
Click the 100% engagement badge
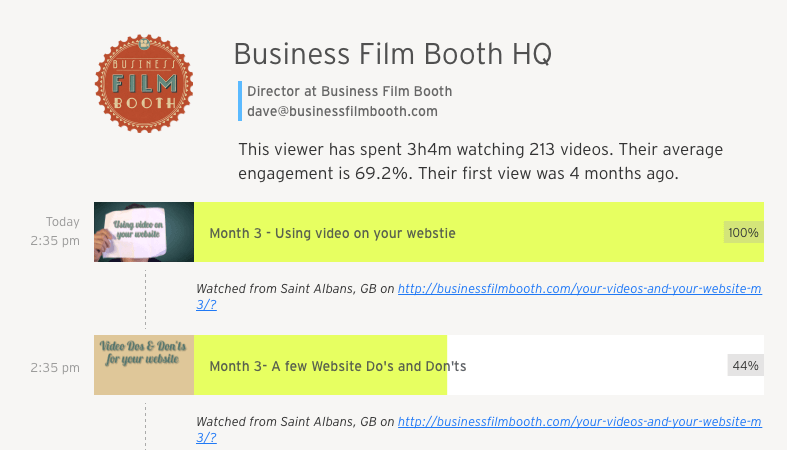743,232
